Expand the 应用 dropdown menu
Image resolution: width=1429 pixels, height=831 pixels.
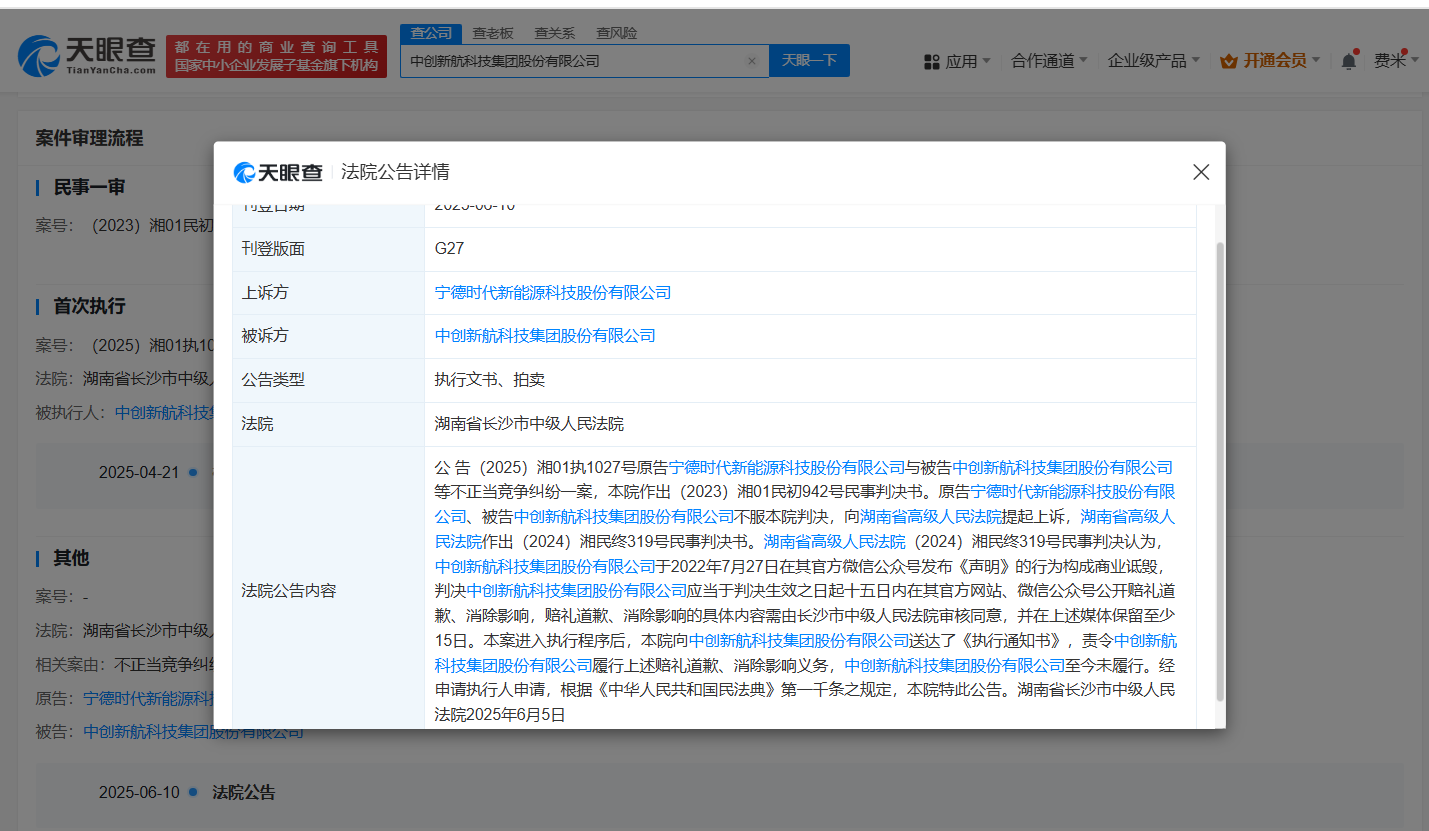pos(968,61)
